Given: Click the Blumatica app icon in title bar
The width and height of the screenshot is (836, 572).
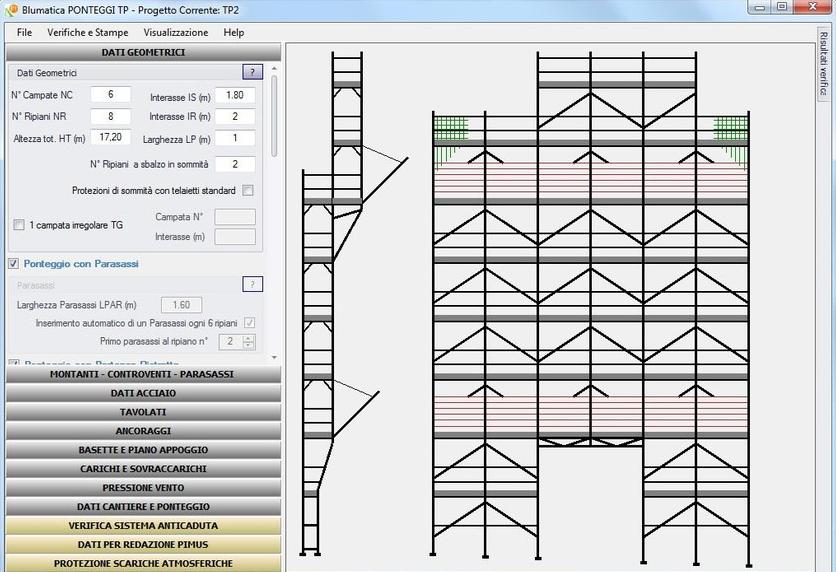Looking at the screenshot, I should [11, 8].
